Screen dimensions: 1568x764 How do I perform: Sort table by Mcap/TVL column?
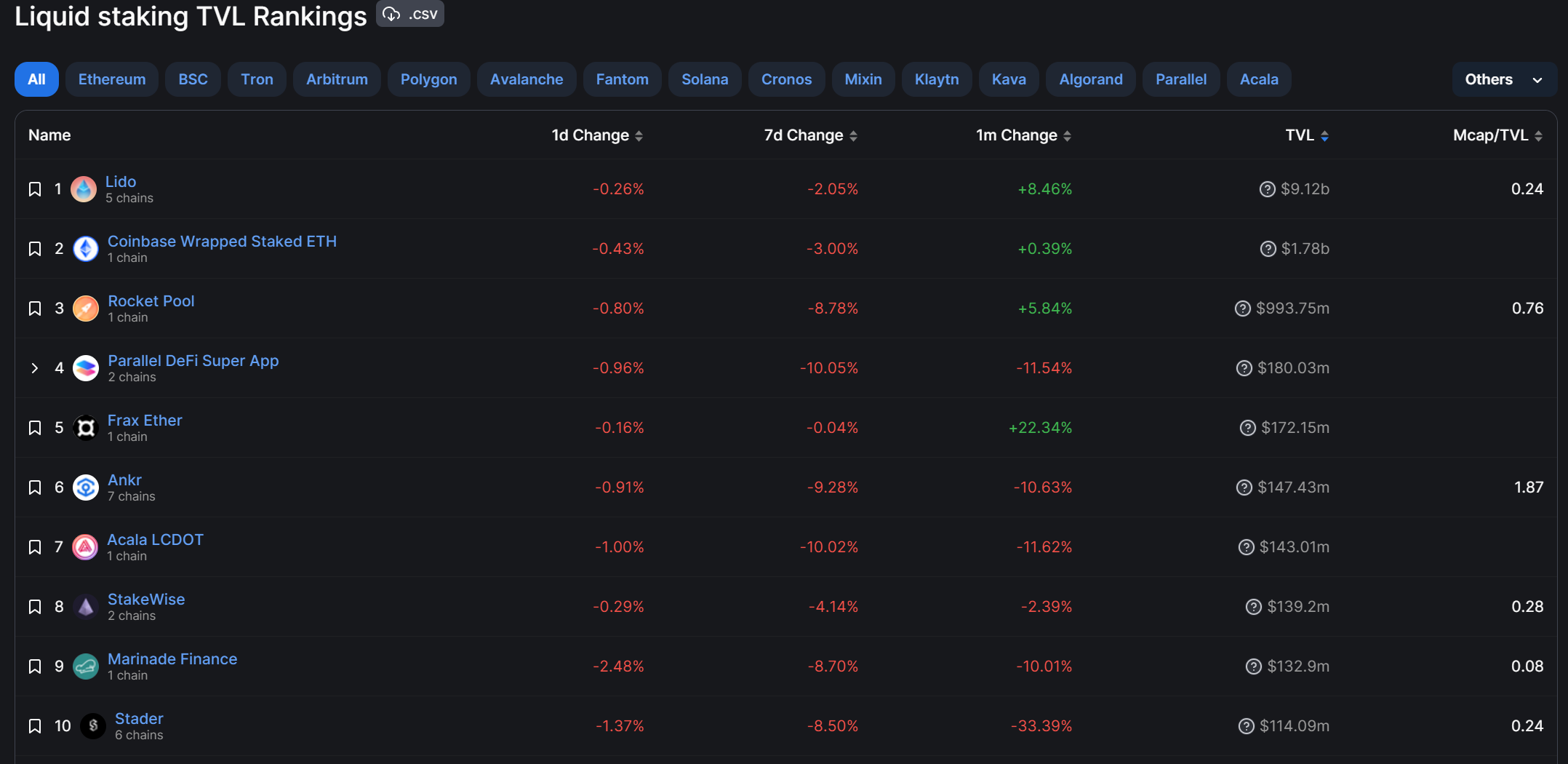[x=1497, y=135]
